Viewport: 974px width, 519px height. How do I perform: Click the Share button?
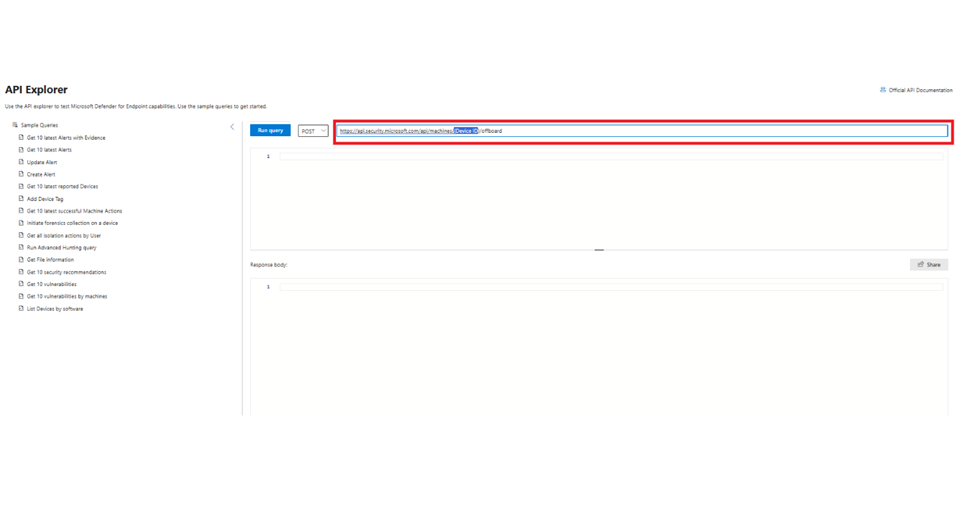(929, 264)
